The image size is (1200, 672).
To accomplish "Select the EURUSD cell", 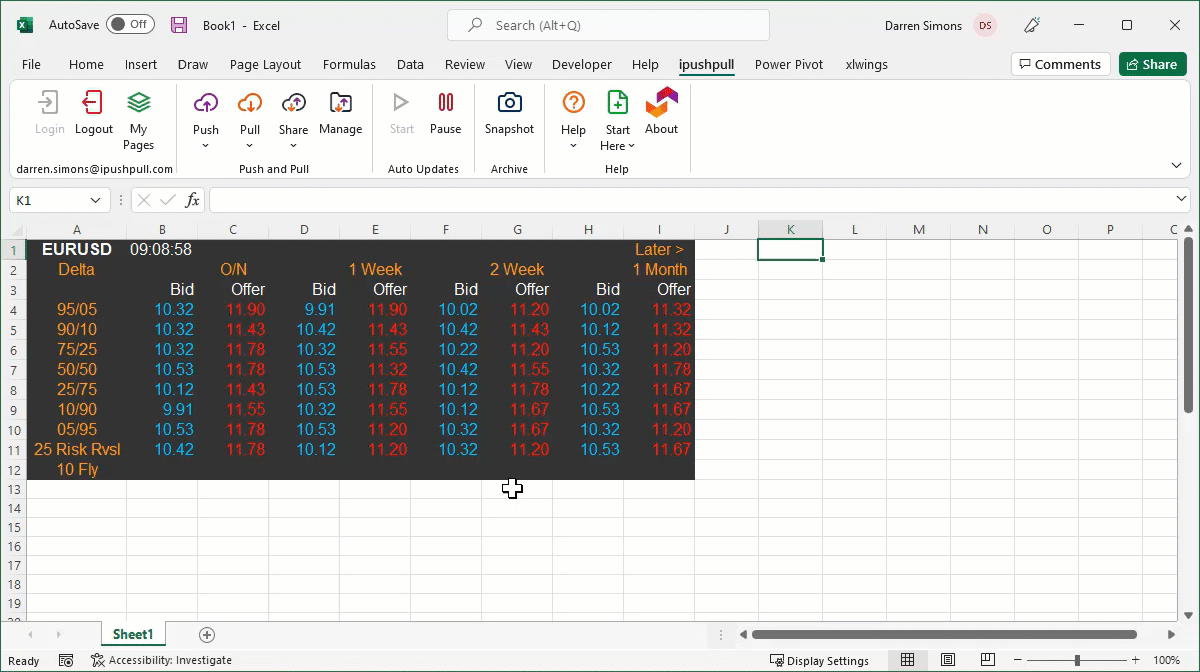I will [77, 250].
